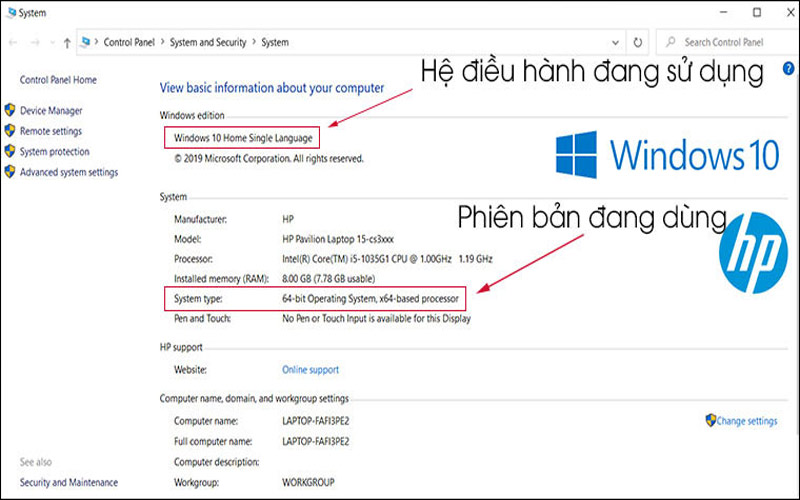Open Control Panel Home
The width and height of the screenshot is (800, 500).
(58, 80)
